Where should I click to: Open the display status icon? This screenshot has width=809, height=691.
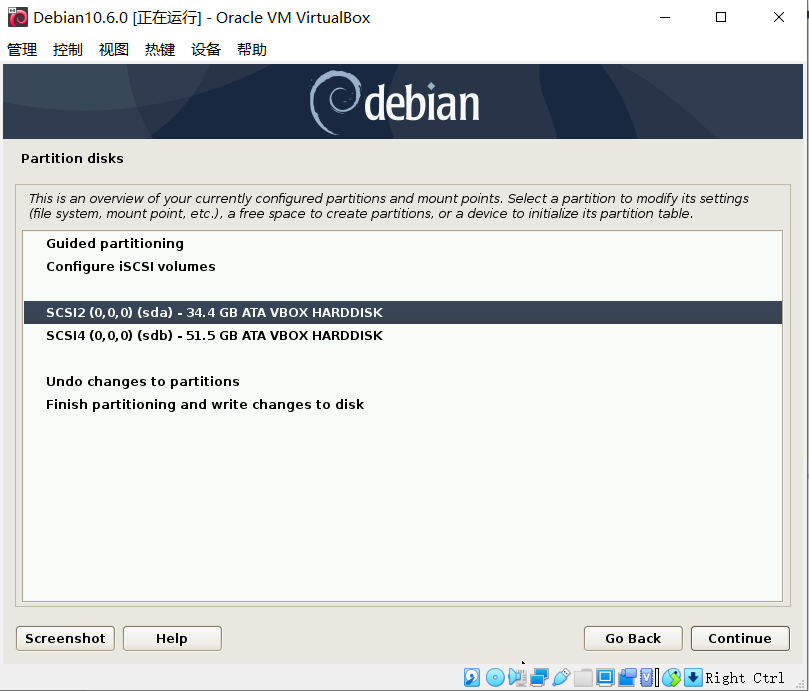tap(604, 678)
